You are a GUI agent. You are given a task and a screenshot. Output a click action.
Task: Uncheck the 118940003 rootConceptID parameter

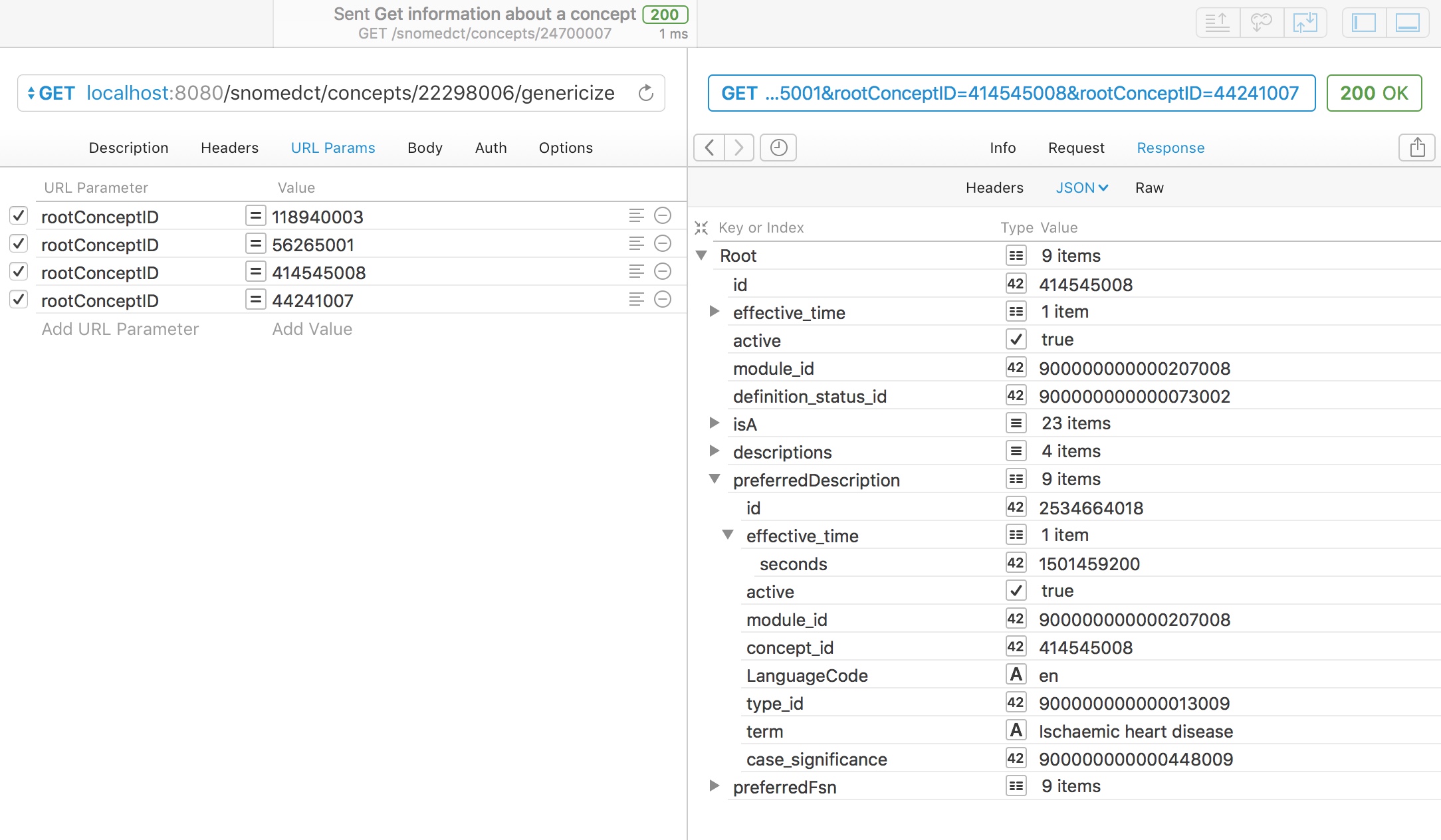[x=19, y=216]
